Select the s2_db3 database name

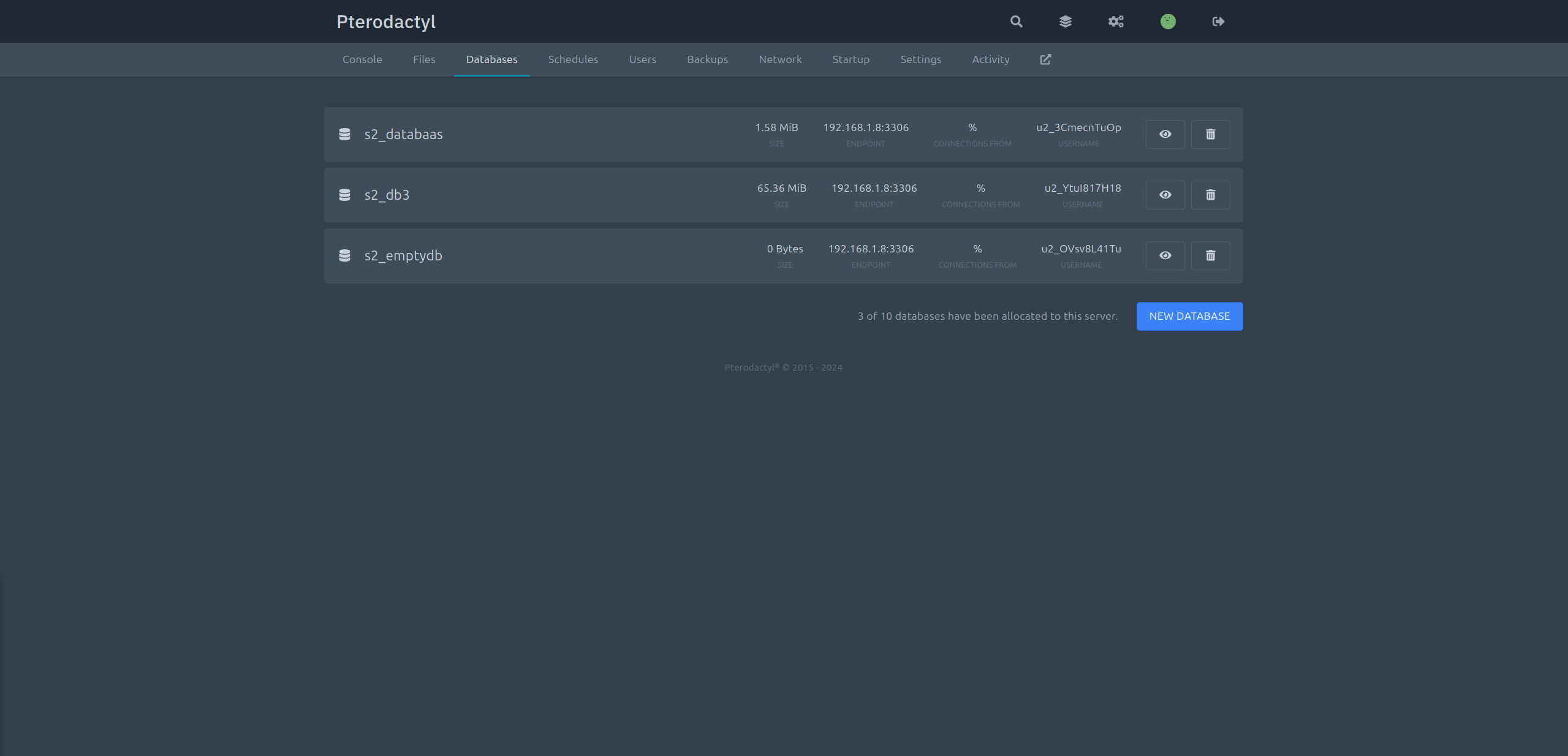point(387,194)
